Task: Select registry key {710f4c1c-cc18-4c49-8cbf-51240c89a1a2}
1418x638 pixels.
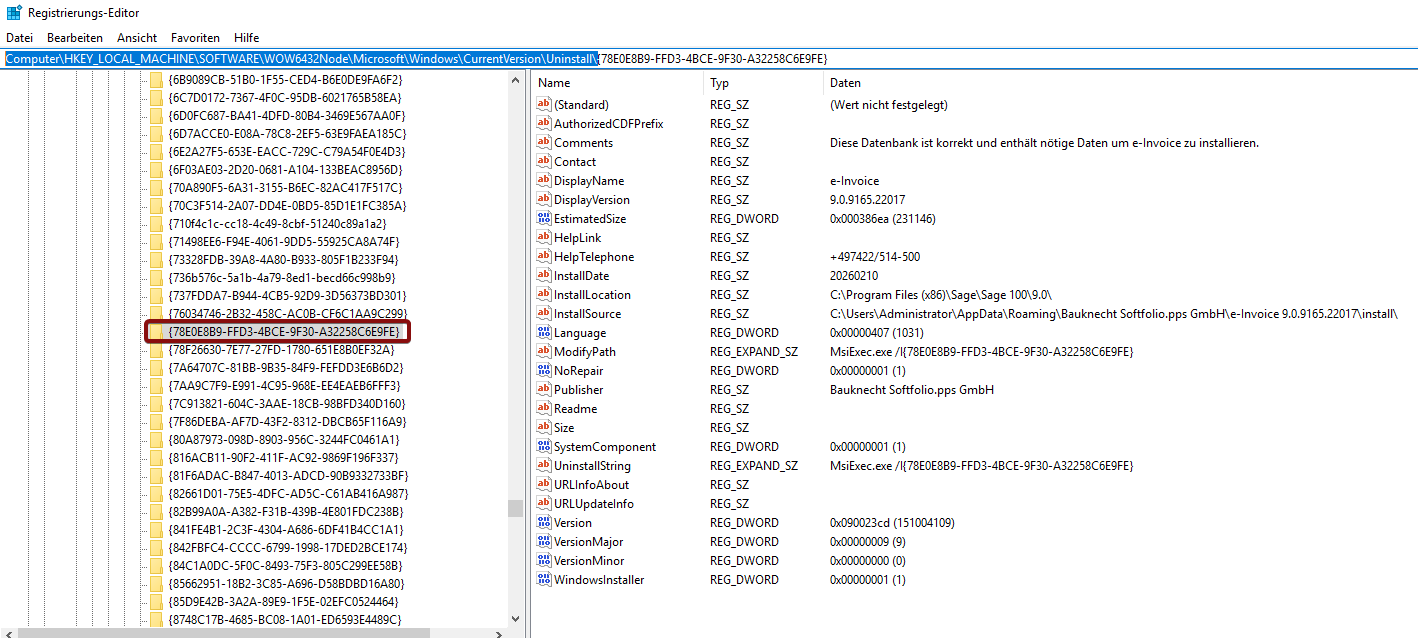Action: pyautogui.click(x=277, y=224)
